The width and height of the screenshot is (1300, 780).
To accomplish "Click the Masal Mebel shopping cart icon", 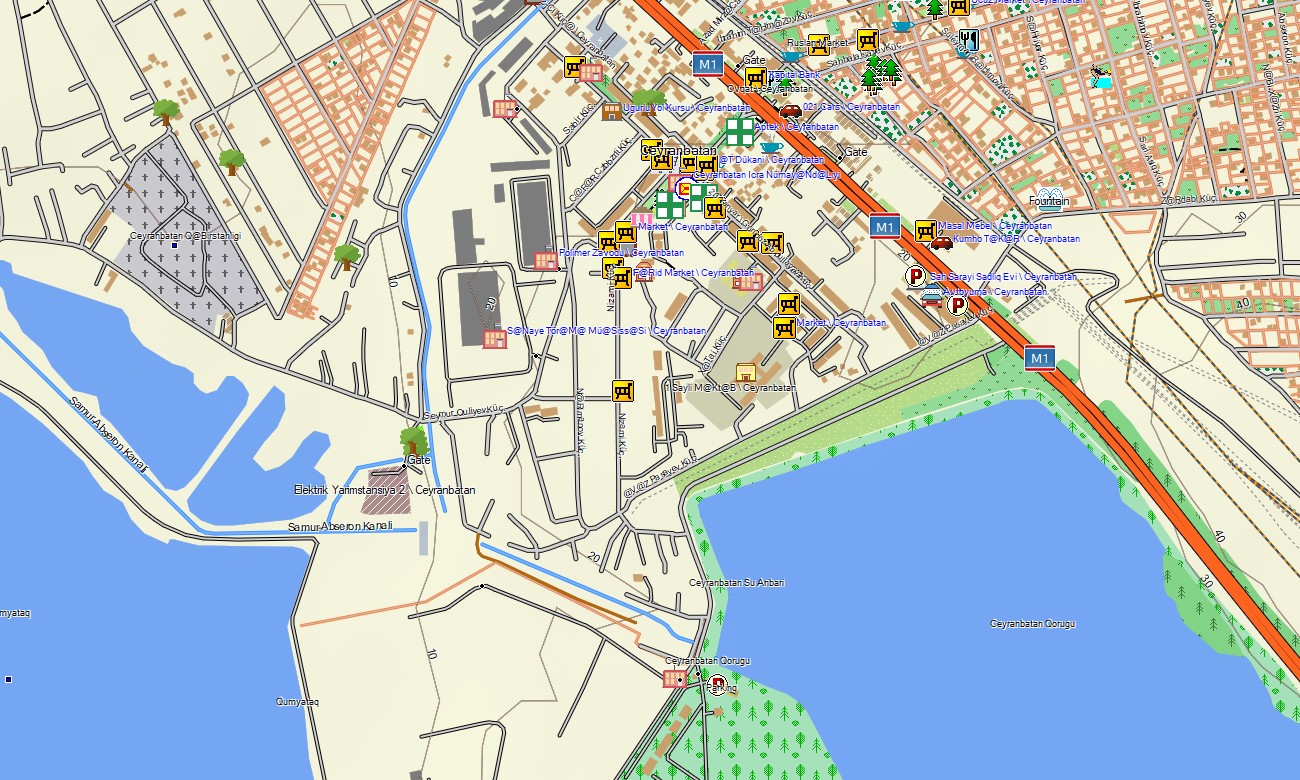I will pos(925,231).
